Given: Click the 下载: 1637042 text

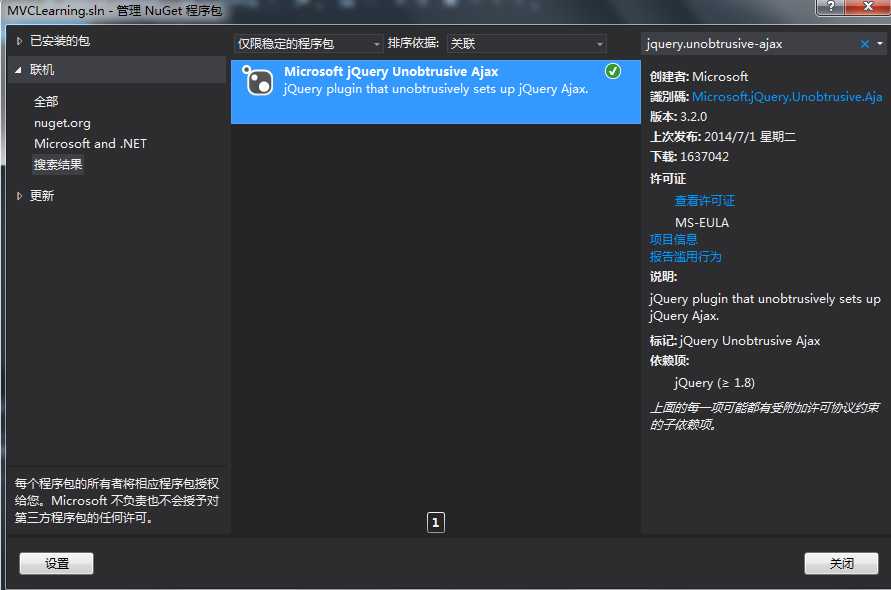Looking at the screenshot, I should coord(689,157).
